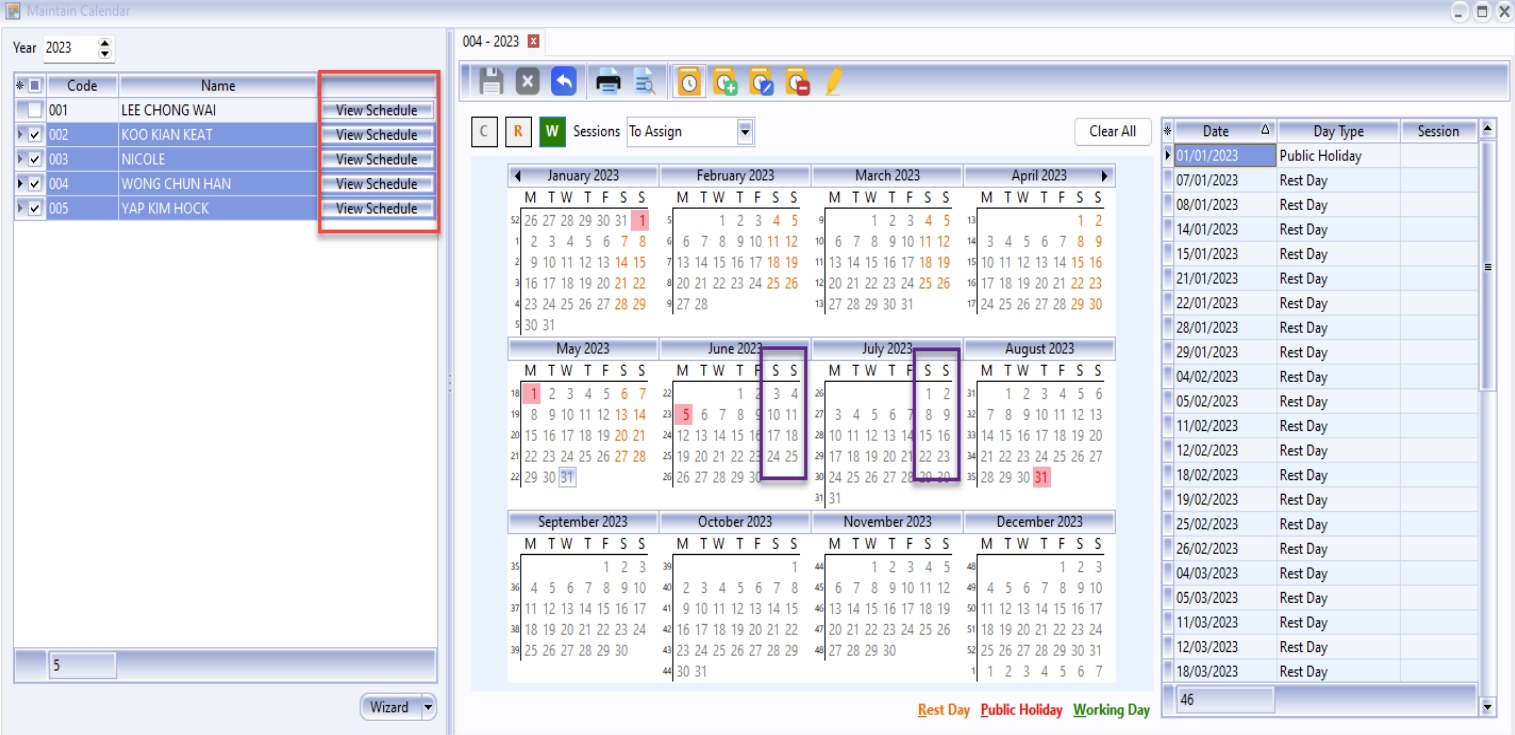This screenshot has width=1515, height=735.
Task: Click the September 2023 month header
Action: pos(583,522)
